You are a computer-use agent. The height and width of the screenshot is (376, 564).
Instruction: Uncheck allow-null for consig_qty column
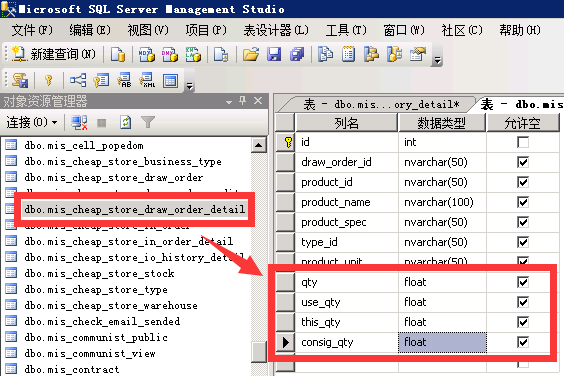[x=523, y=342]
